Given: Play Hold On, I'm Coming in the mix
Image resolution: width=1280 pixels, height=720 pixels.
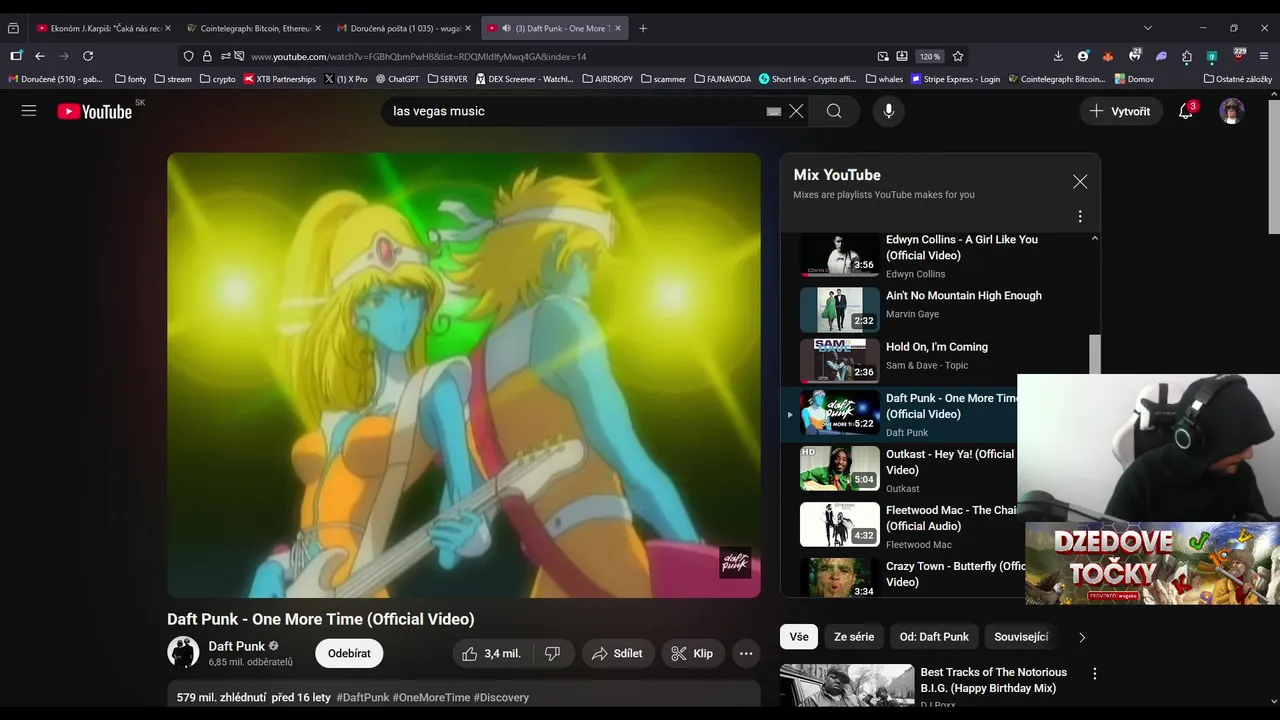Looking at the screenshot, I should pos(936,360).
